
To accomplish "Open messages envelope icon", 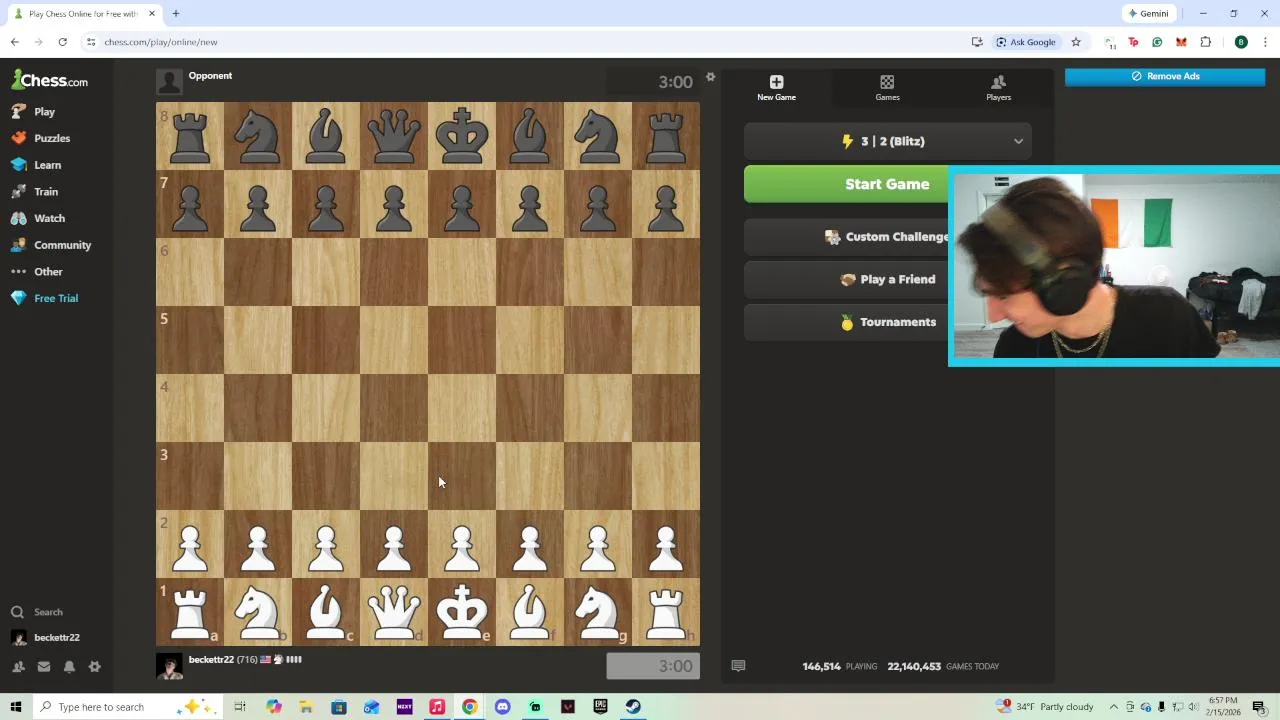I will point(44,667).
